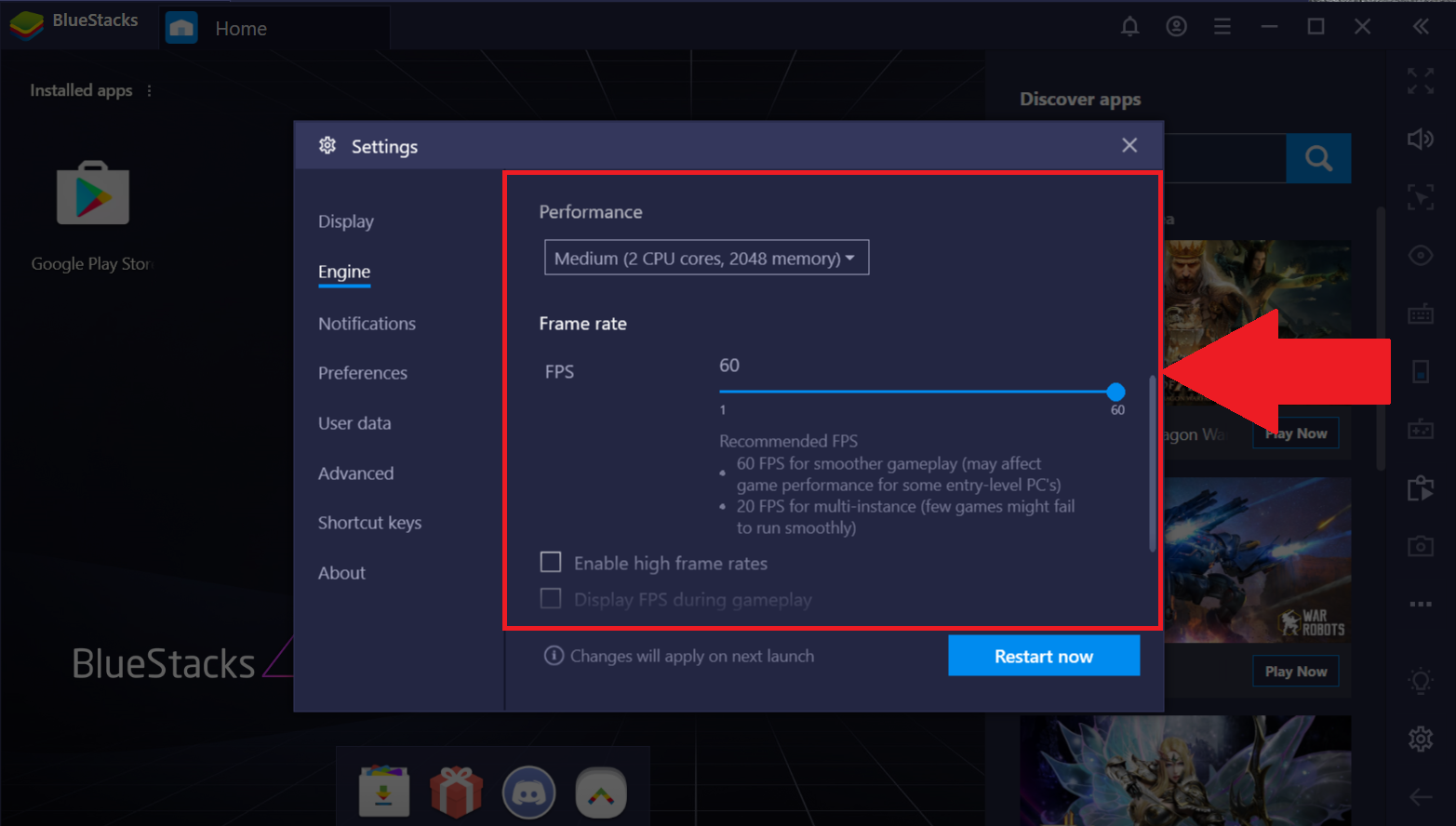Click the volume speaker icon
The width and height of the screenshot is (1456, 826).
pos(1421,139)
